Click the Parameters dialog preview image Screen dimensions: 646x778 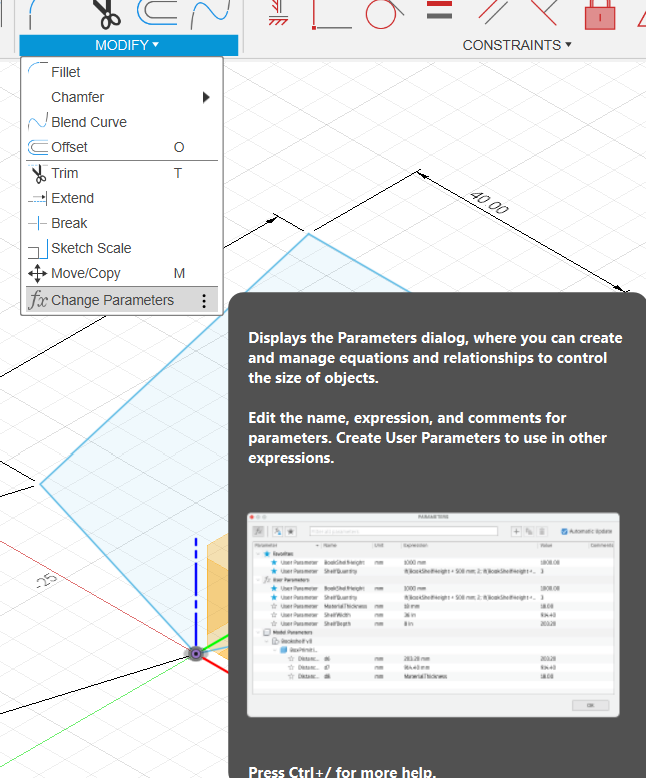433,615
